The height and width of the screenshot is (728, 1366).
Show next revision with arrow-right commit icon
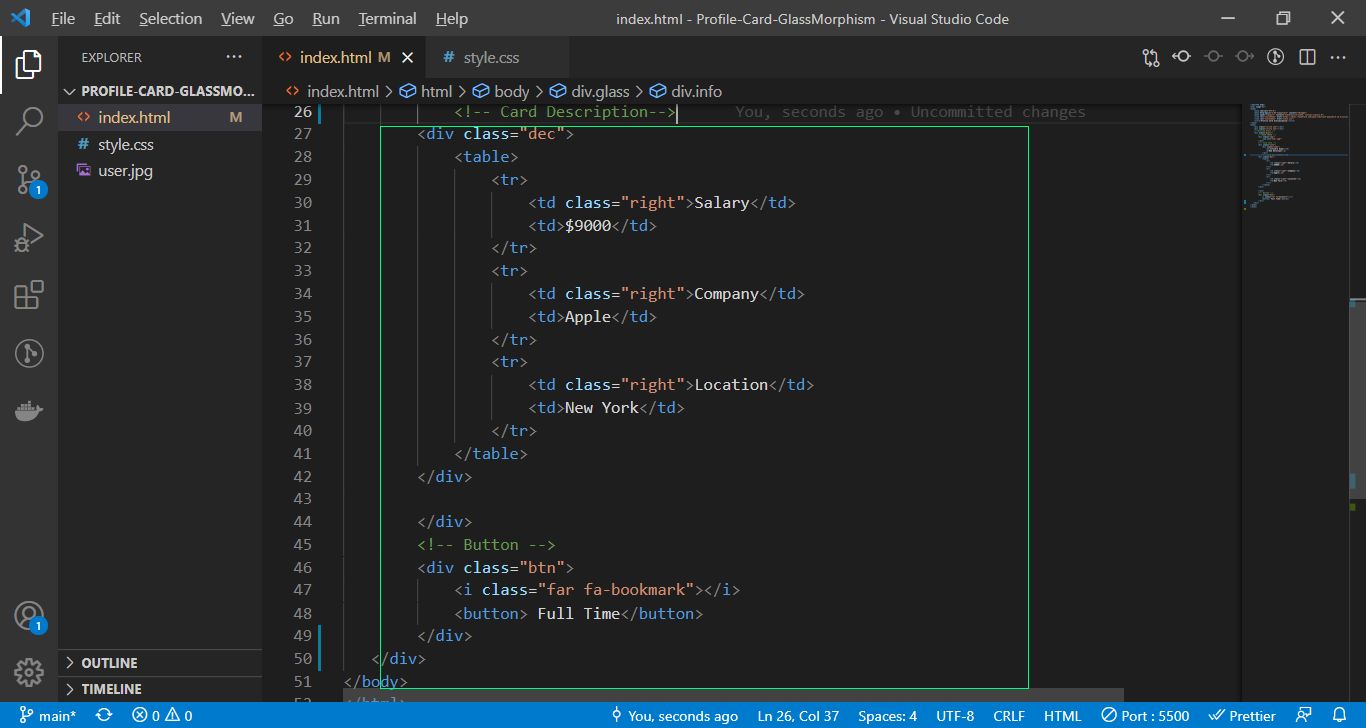(1244, 57)
